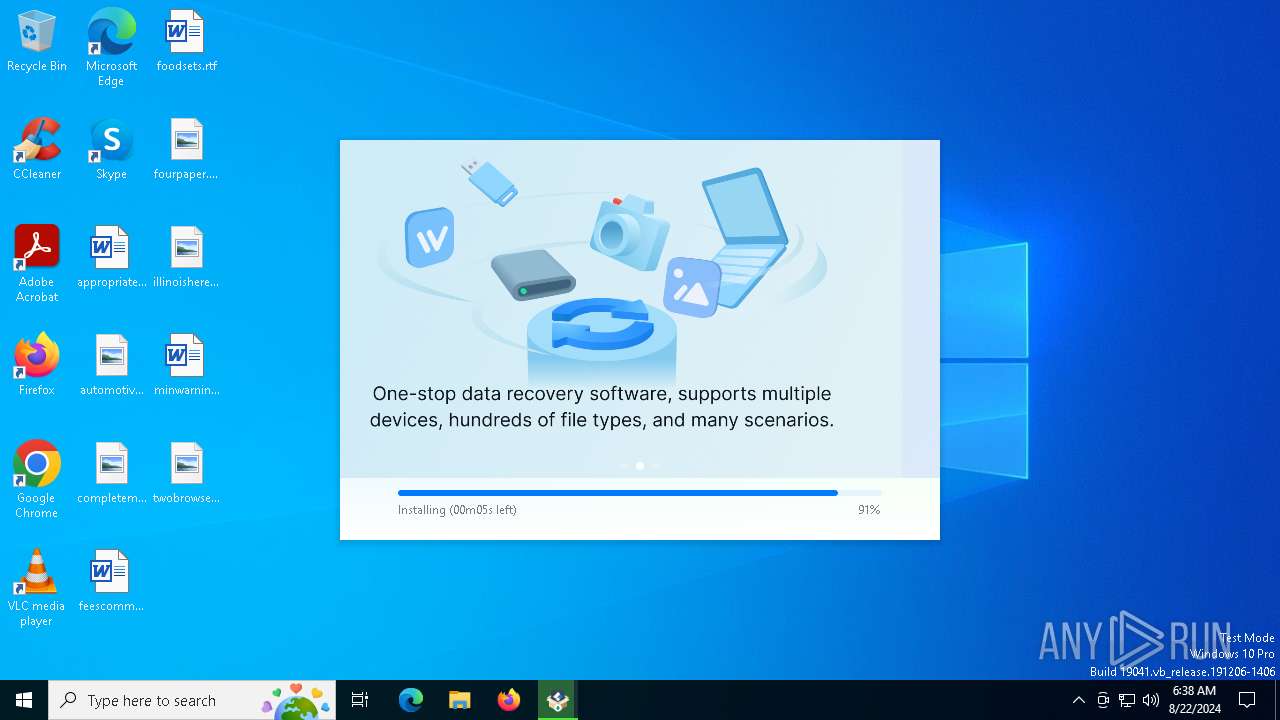Switch to installer app in taskbar

pyautogui.click(x=558, y=700)
